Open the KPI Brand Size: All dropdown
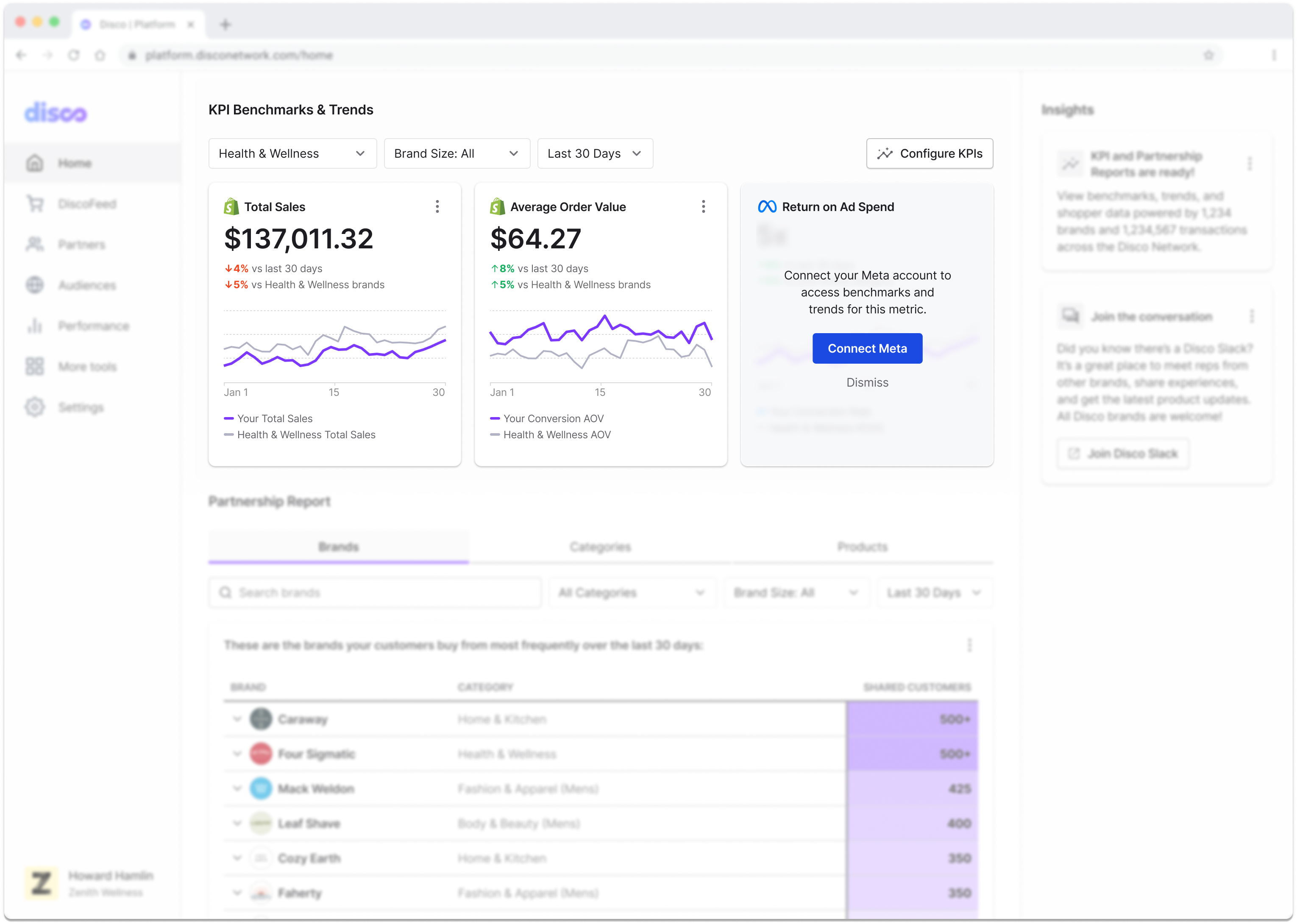This screenshot has width=1297, height=924. pyautogui.click(x=457, y=153)
